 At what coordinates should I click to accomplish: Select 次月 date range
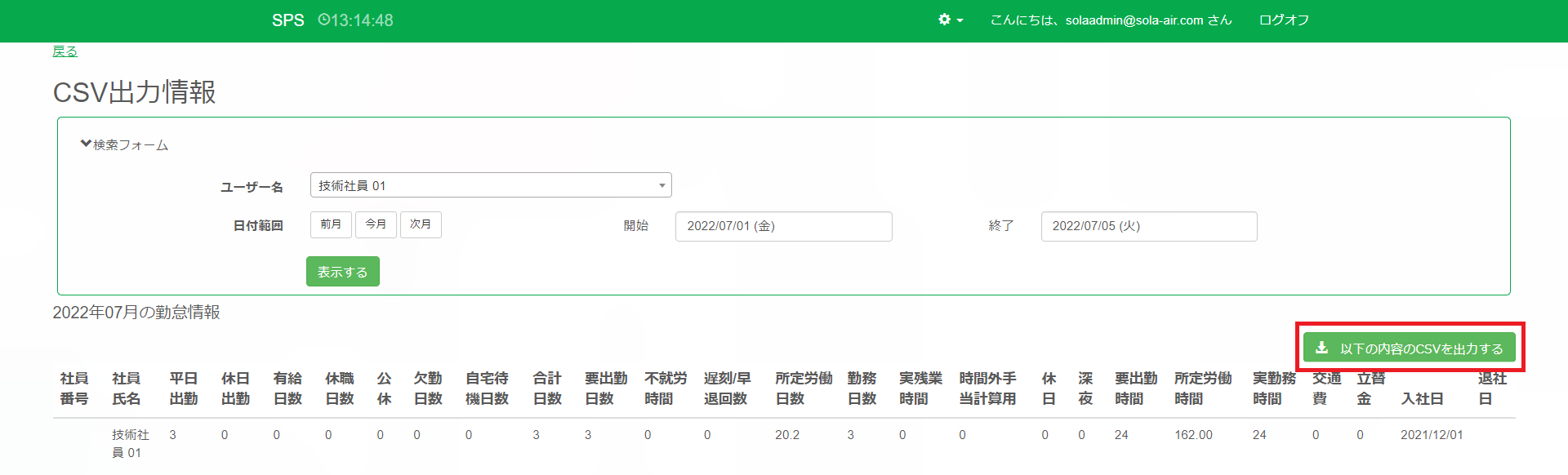coord(421,224)
